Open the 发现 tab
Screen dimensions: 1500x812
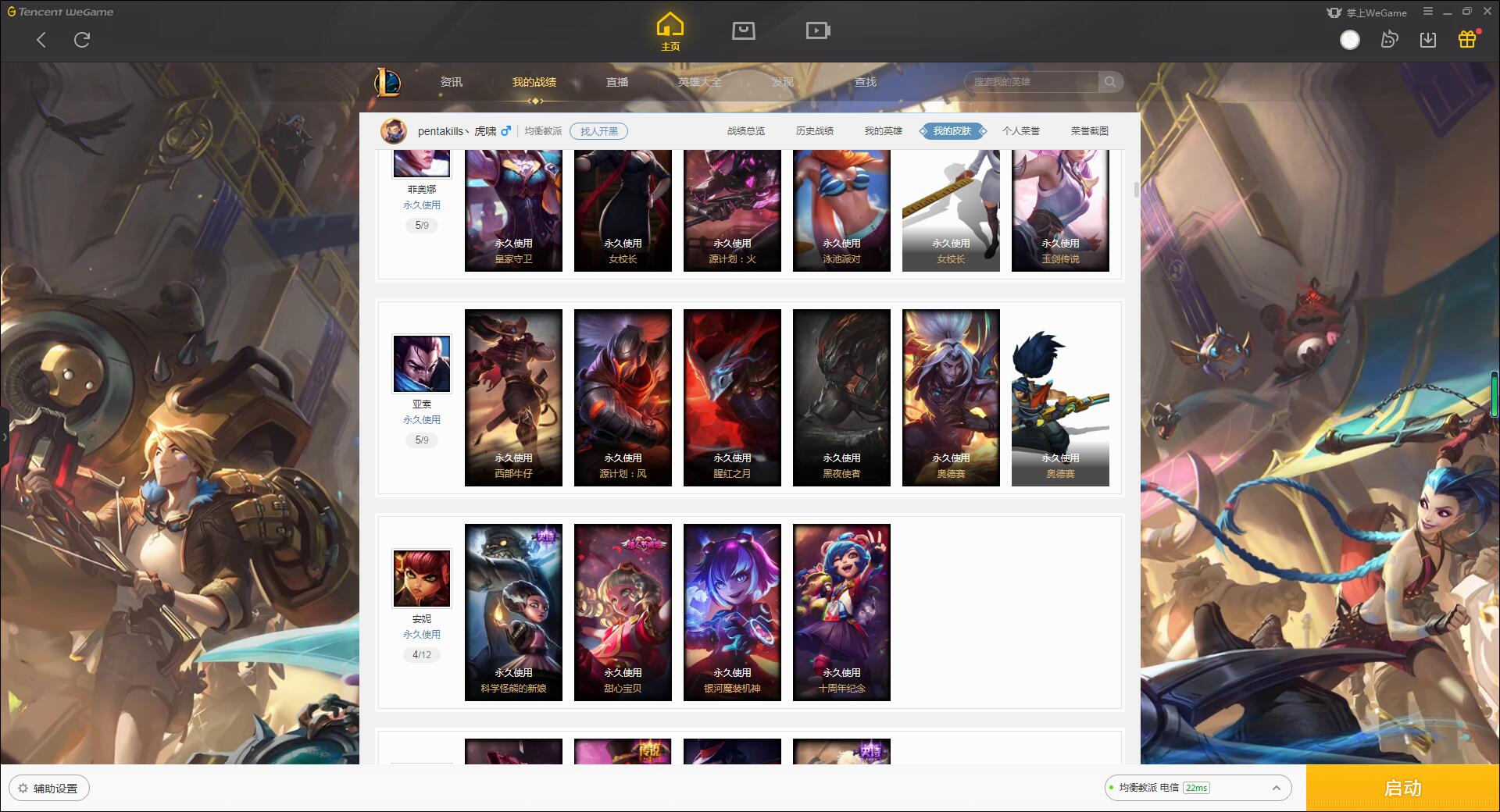click(x=782, y=82)
